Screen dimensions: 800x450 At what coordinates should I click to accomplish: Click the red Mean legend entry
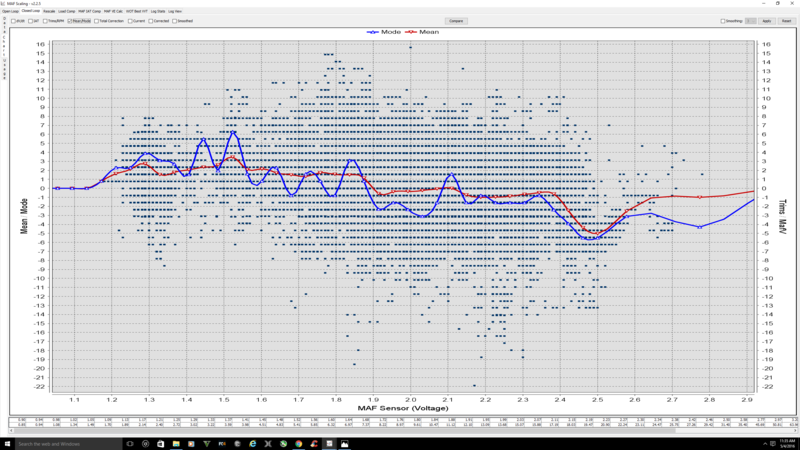pos(425,32)
